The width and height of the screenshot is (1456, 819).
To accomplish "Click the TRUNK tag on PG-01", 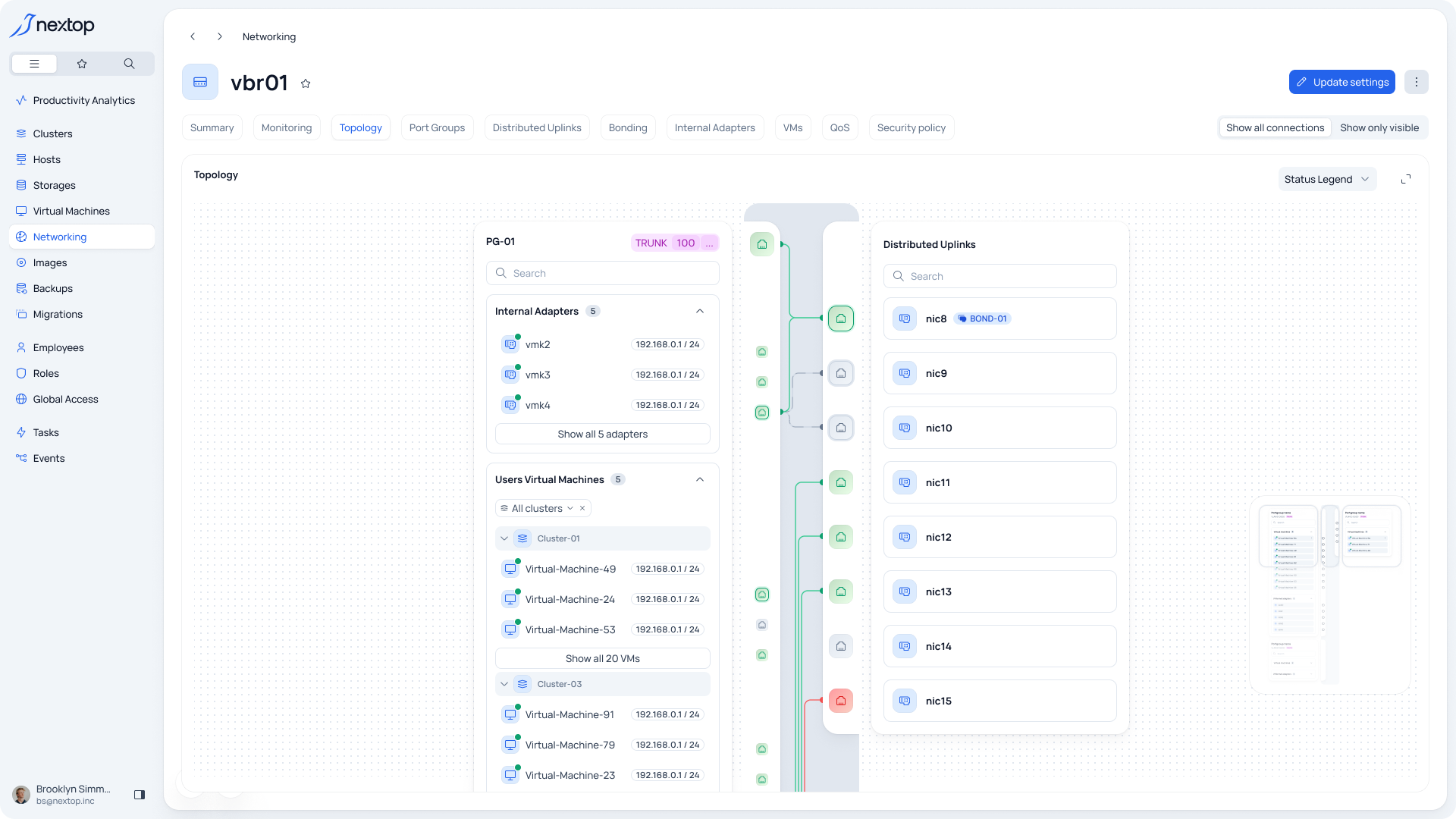I will [651, 243].
